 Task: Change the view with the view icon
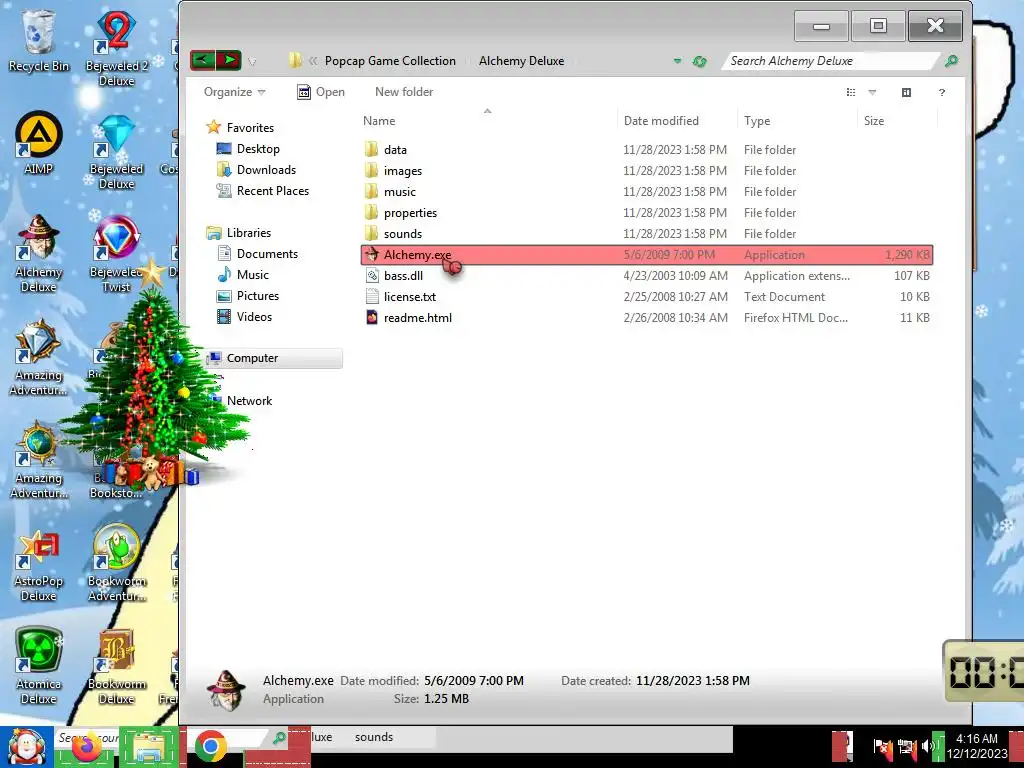(851, 92)
